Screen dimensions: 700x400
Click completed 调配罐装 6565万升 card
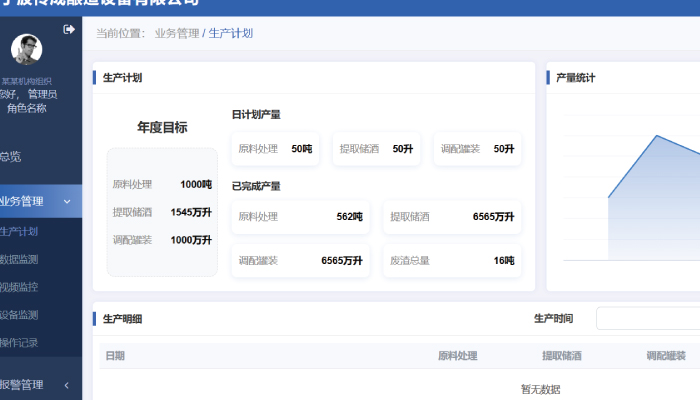pyautogui.click(x=300, y=261)
